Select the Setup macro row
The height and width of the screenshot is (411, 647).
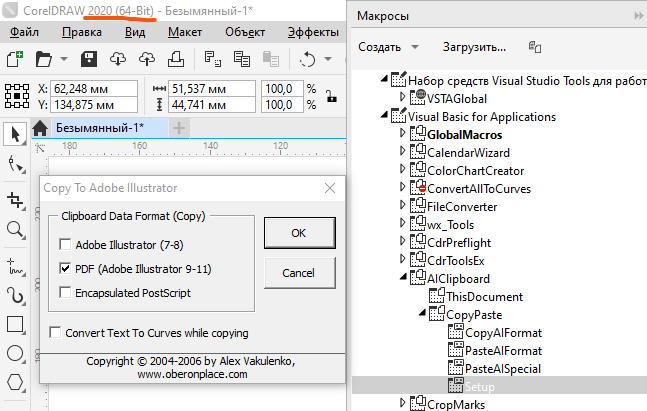point(499,387)
